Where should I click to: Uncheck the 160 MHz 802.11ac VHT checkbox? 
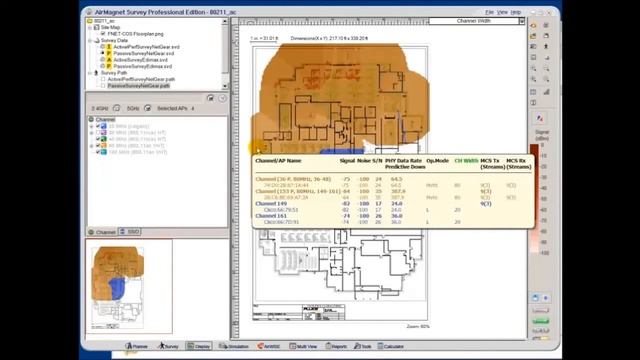pos(98,152)
